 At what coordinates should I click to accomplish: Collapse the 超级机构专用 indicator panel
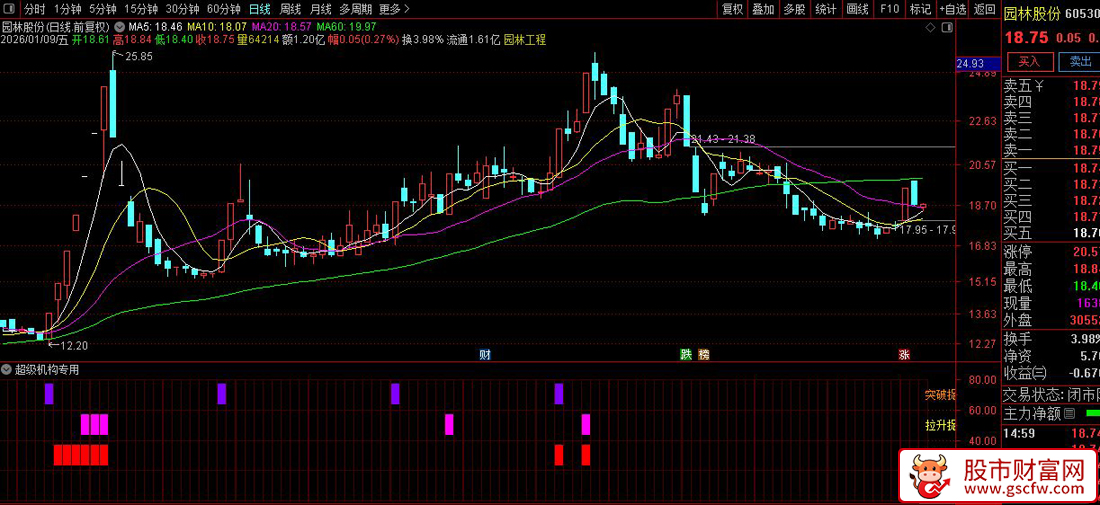point(7,369)
